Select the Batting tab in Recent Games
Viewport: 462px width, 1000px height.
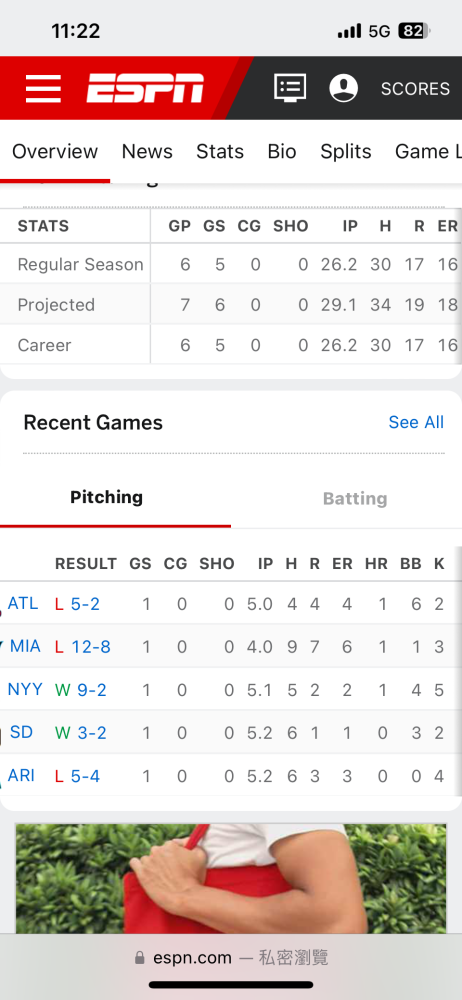[x=355, y=498]
